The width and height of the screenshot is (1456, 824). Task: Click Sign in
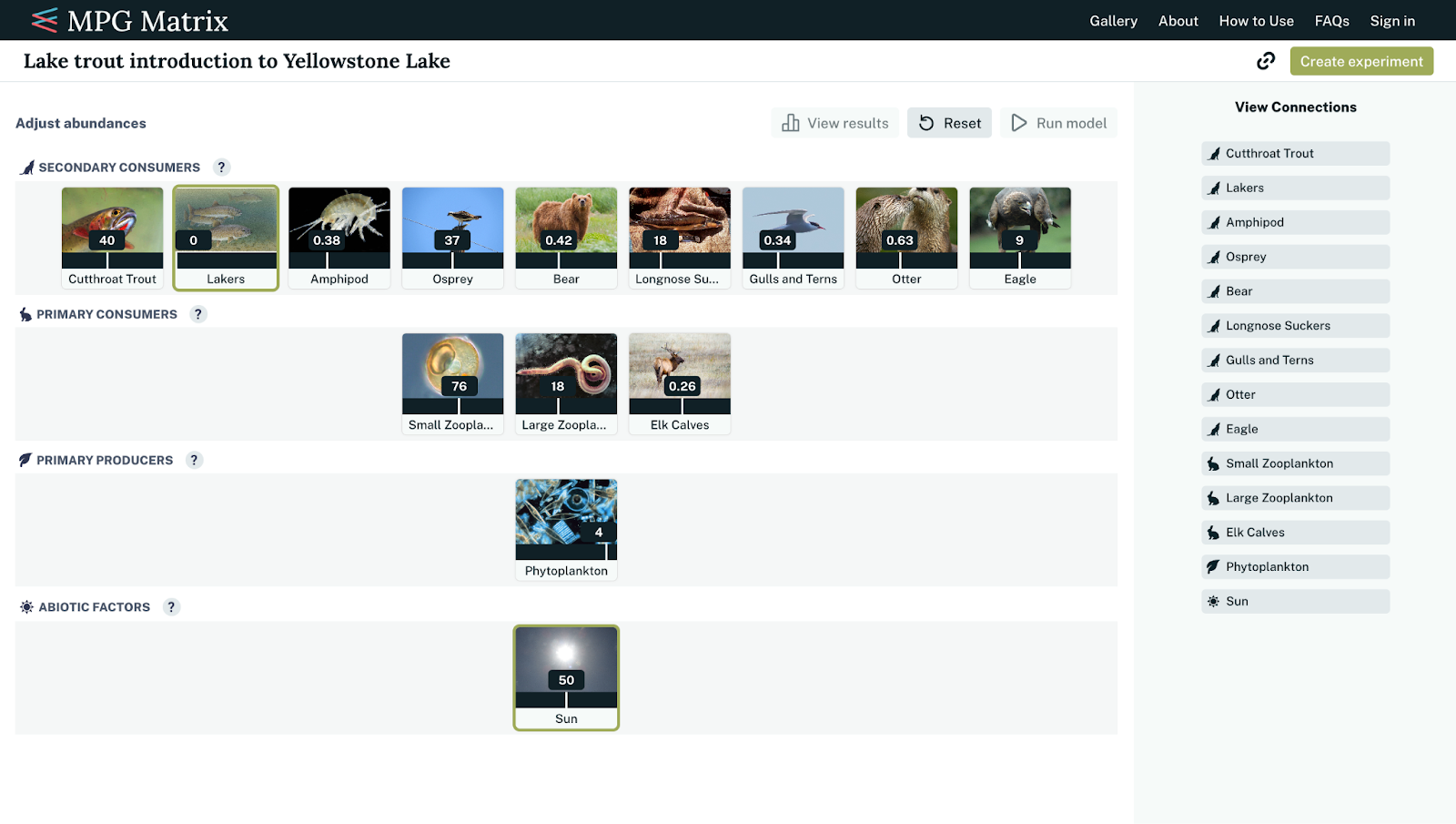pos(1392,21)
